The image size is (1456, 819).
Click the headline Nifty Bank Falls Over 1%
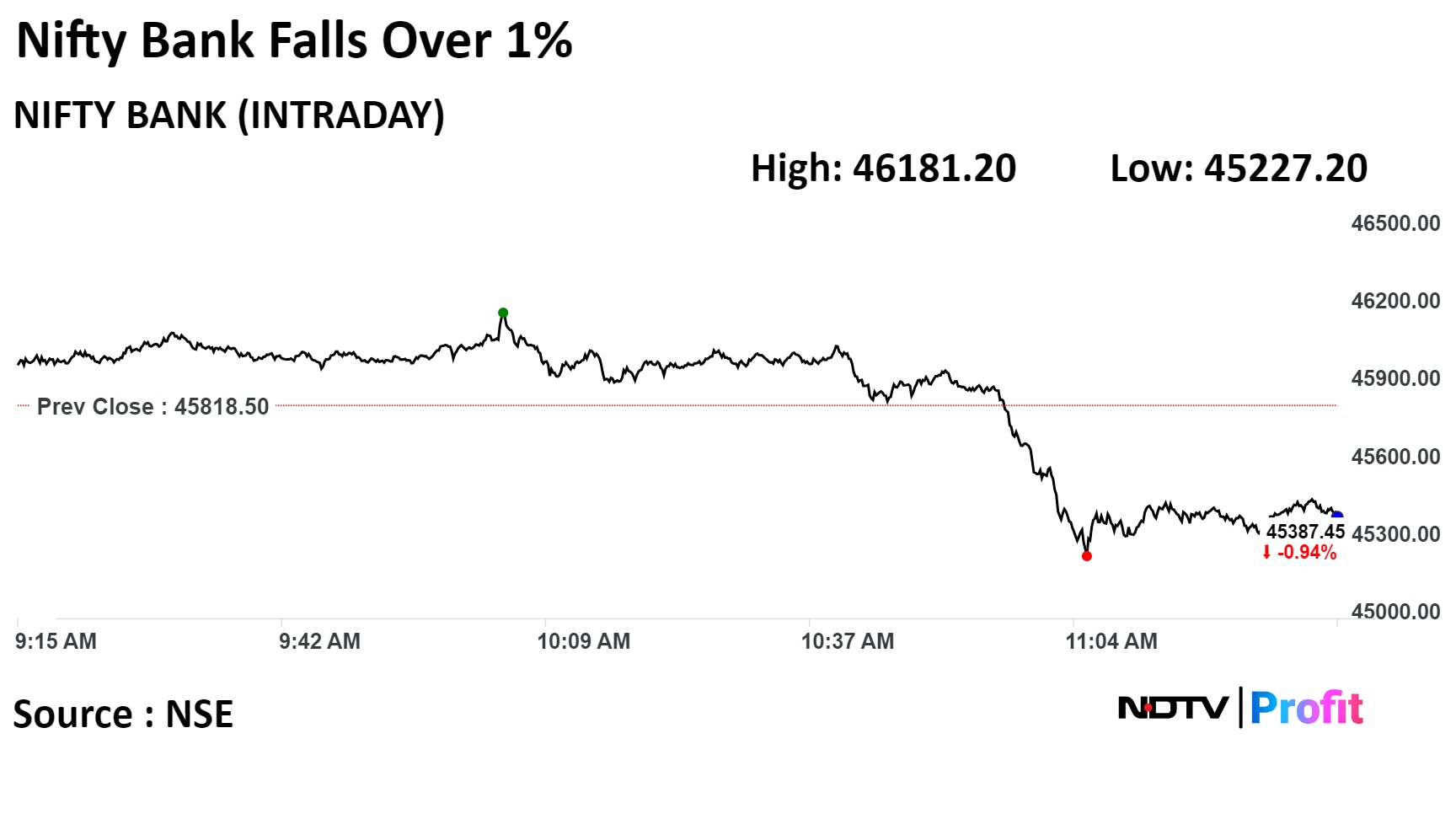pyautogui.click(x=294, y=40)
